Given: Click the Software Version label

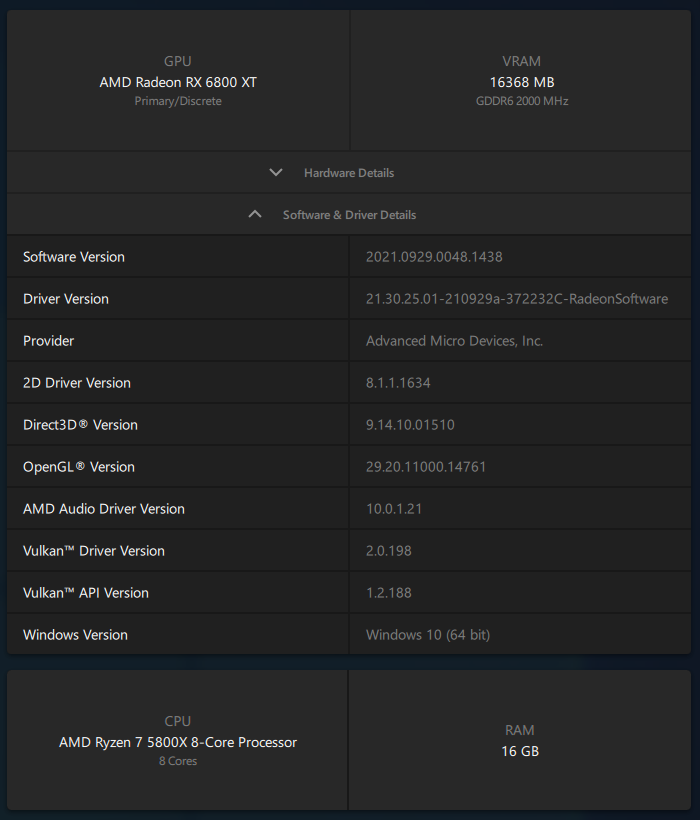Looking at the screenshot, I should point(74,257).
